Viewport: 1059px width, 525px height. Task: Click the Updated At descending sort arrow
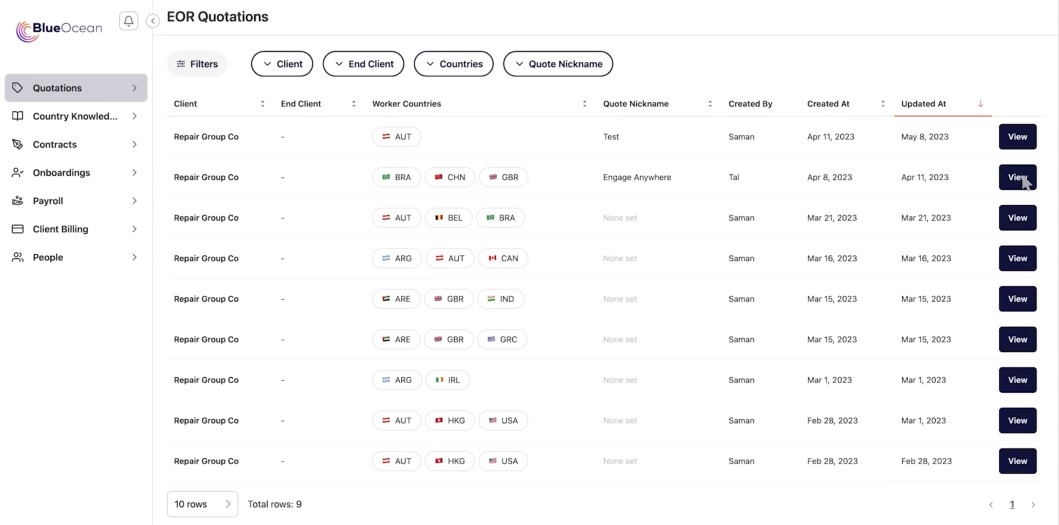[x=981, y=104]
